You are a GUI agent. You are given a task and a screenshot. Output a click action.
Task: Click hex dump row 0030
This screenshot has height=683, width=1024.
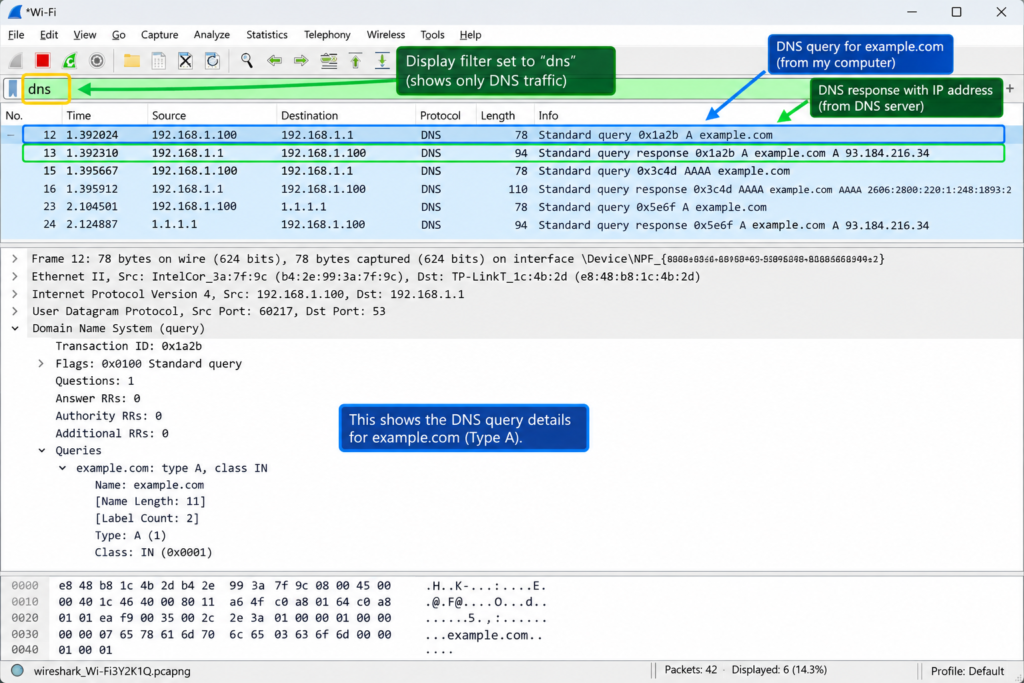278,634
